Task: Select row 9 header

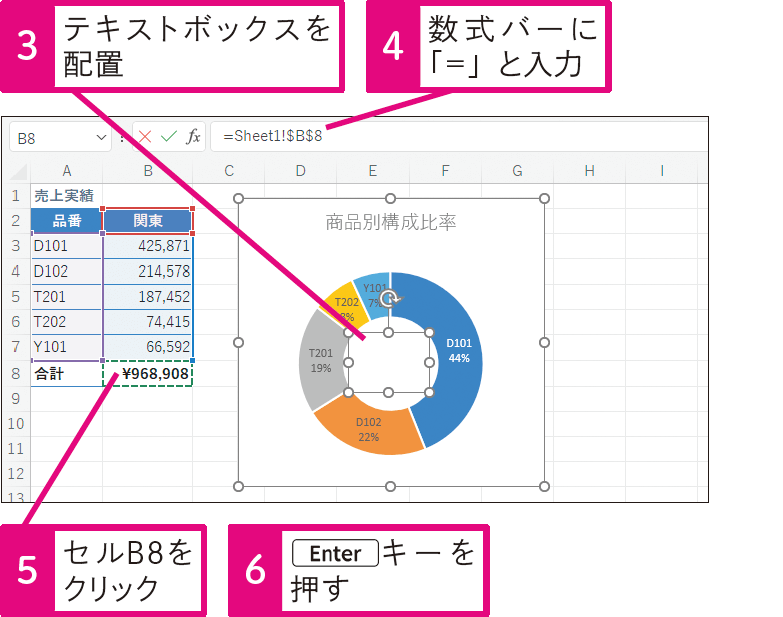Action: tap(16, 399)
